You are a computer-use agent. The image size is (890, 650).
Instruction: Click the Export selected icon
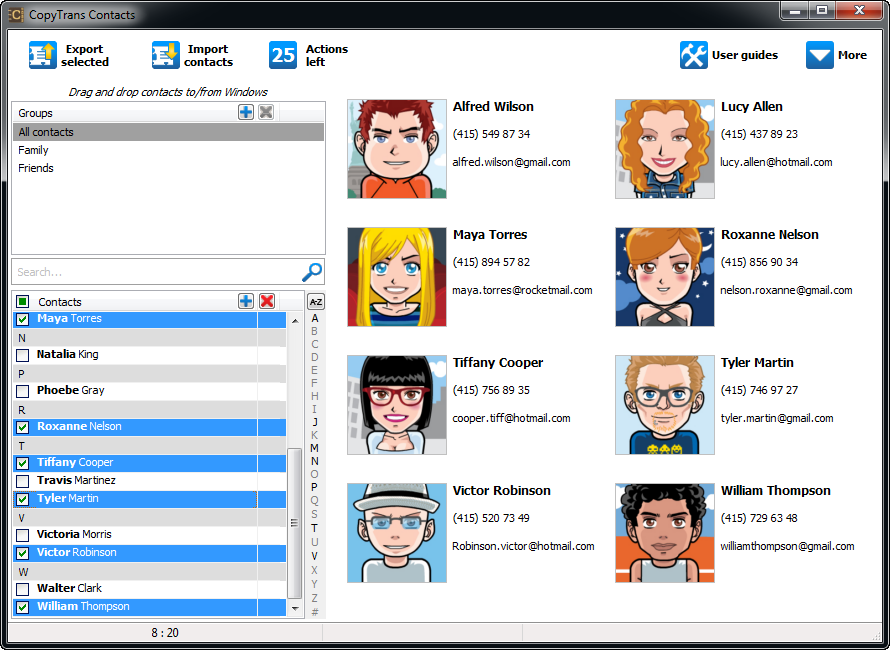pos(43,55)
